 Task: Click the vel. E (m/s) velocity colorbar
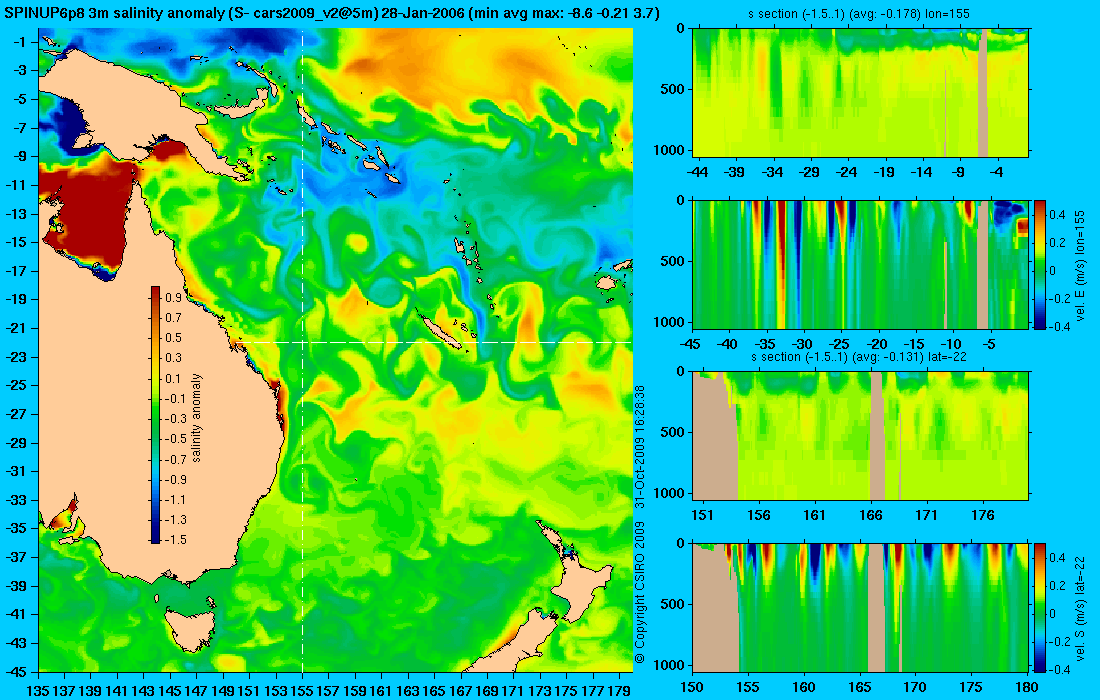[x=1039, y=264]
